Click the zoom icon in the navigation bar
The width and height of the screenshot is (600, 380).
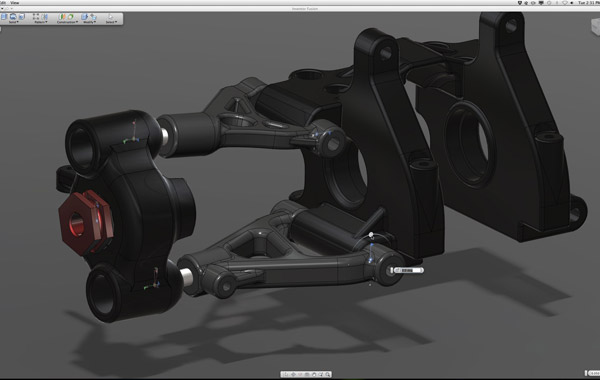pyautogui.click(x=328, y=374)
